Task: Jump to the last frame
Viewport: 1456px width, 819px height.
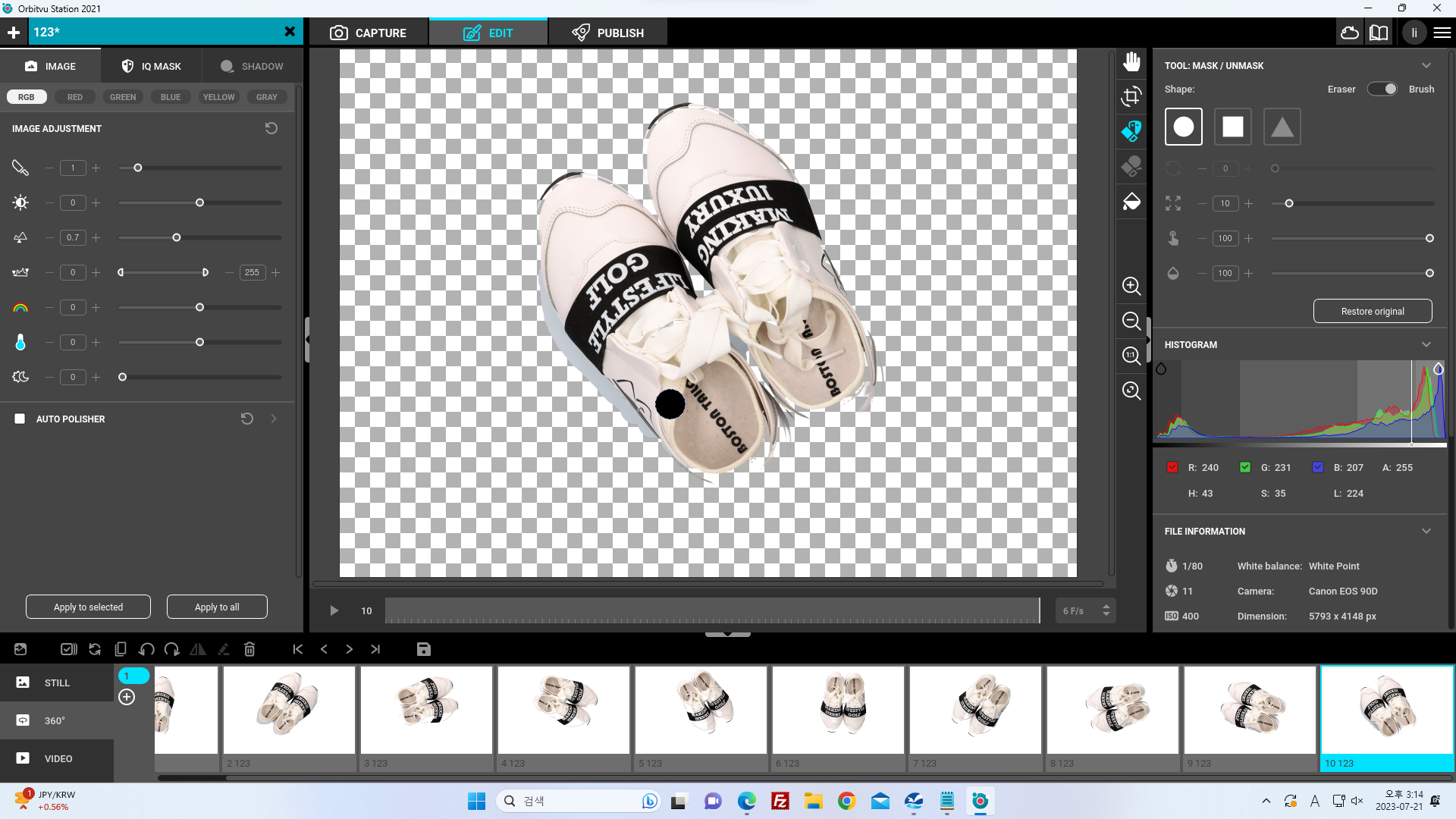Action: click(375, 649)
